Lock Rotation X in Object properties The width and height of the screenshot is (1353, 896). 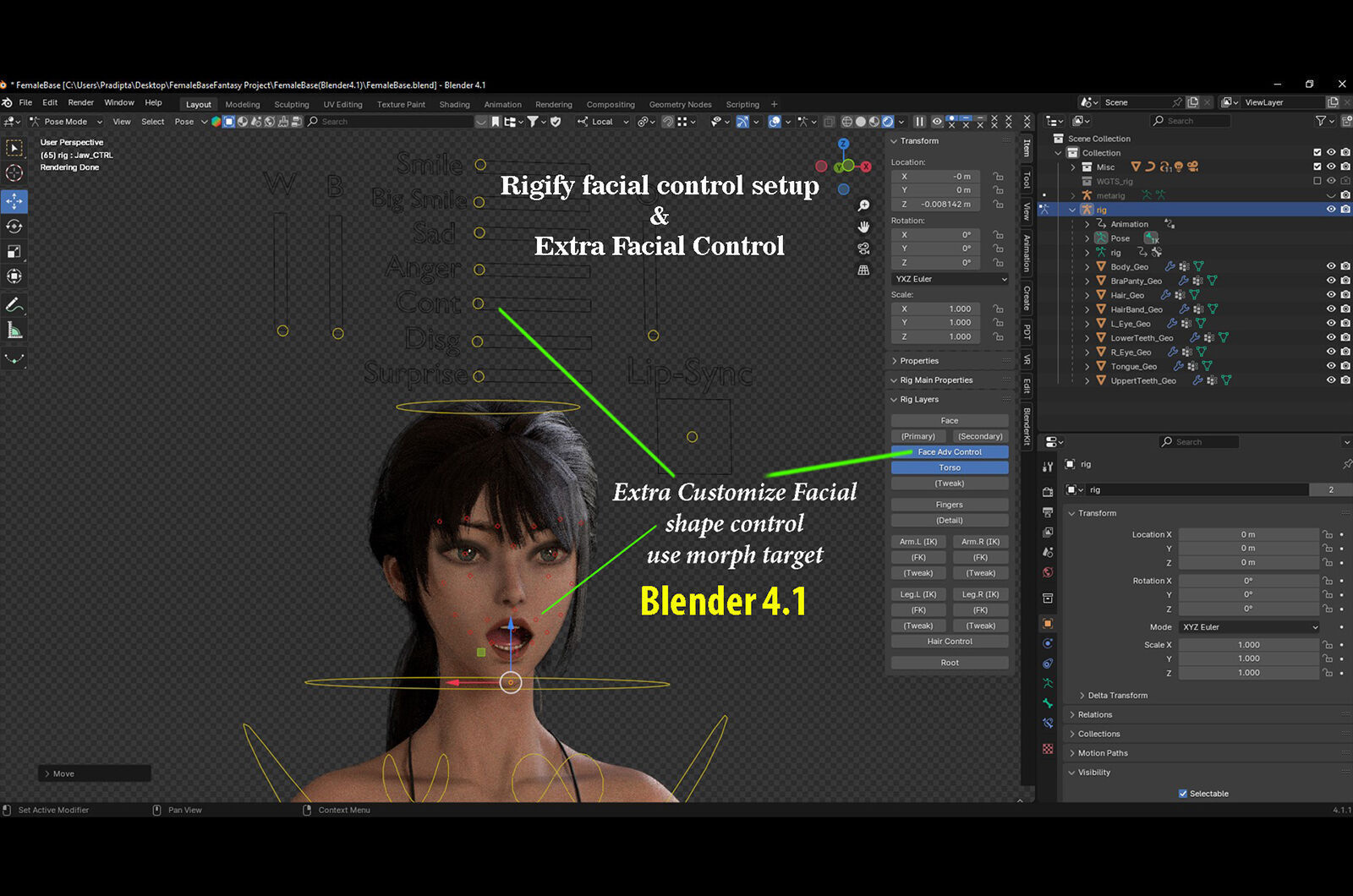[1328, 581]
